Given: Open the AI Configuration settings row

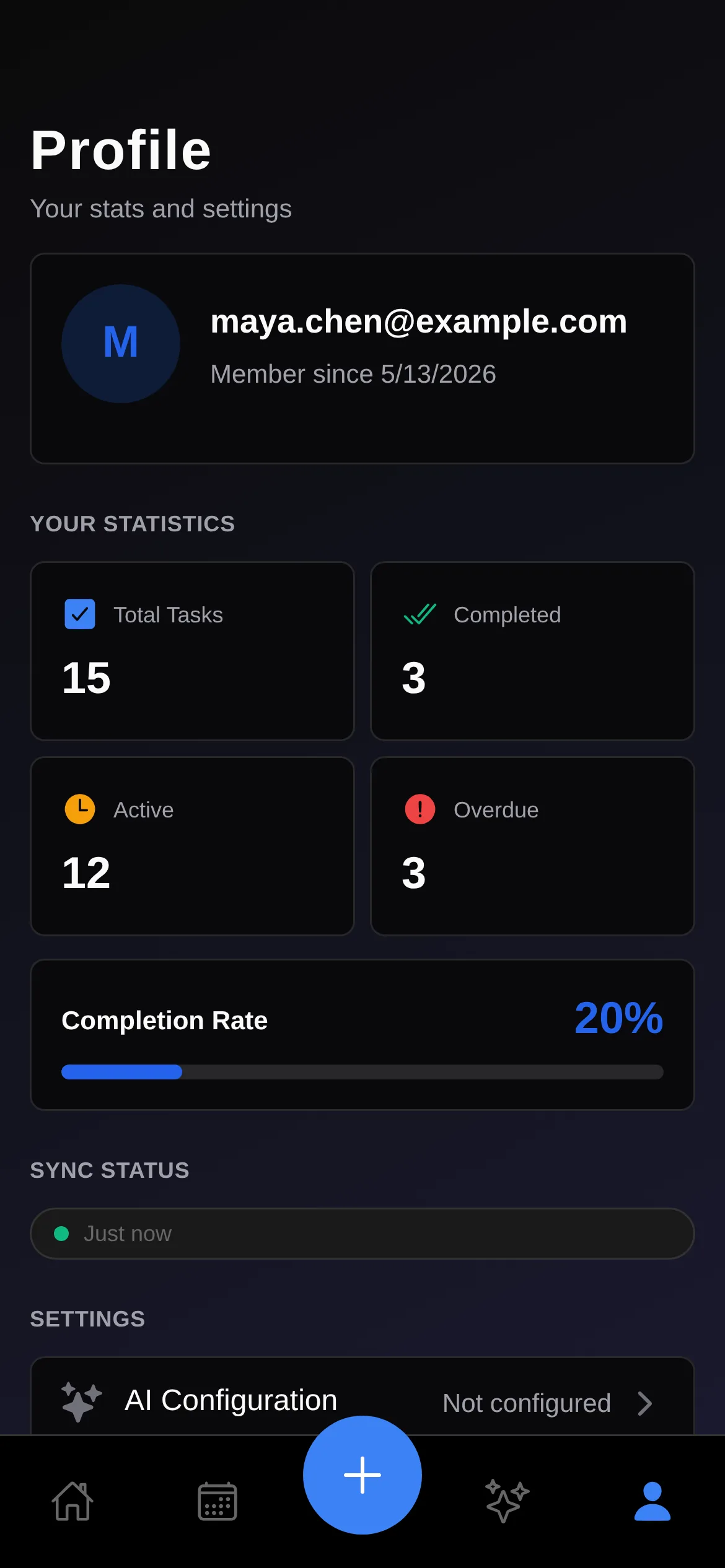Looking at the screenshot, I should [362, 1397].
